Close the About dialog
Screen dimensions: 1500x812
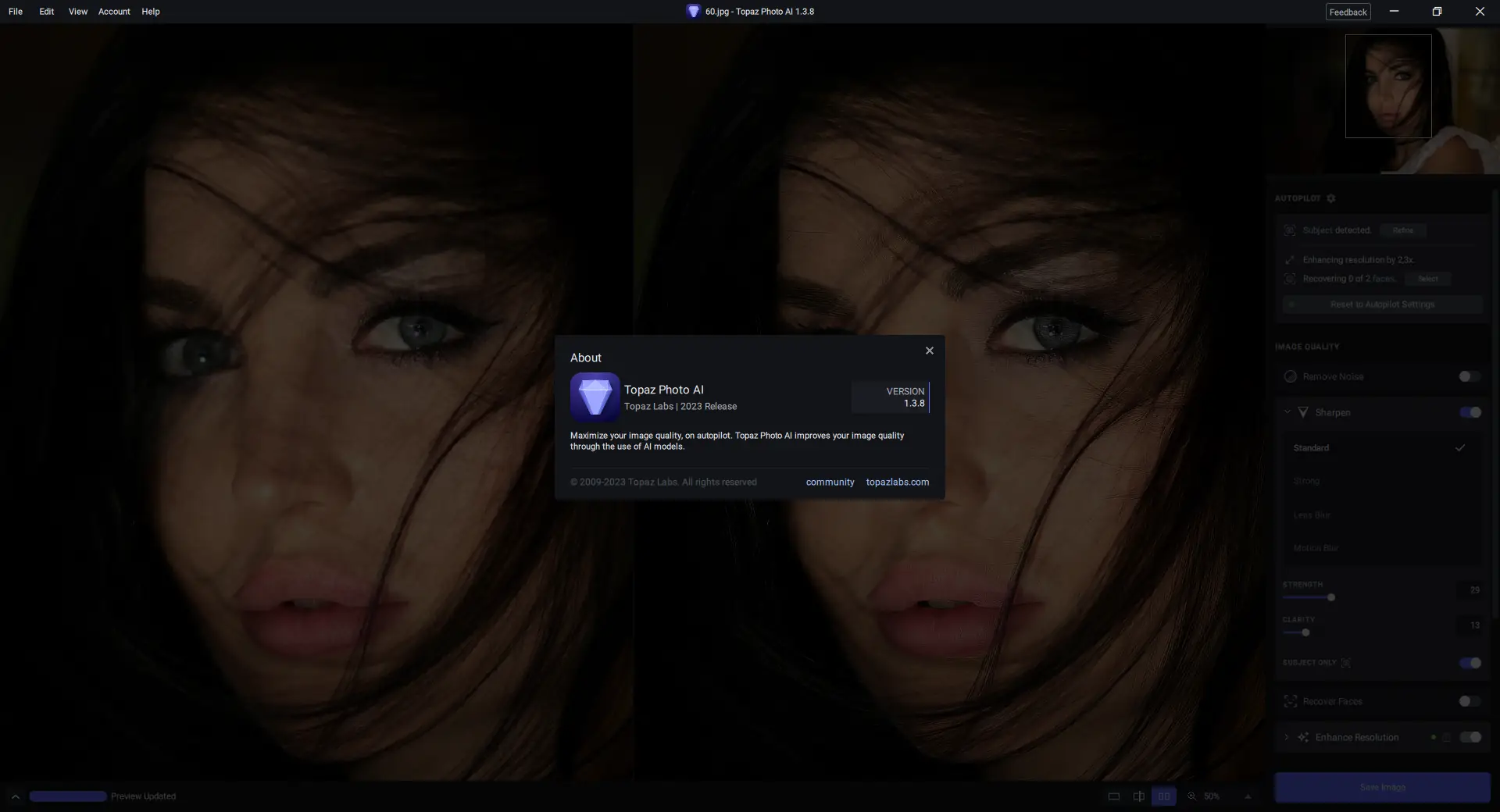click(x=929, y=351)
